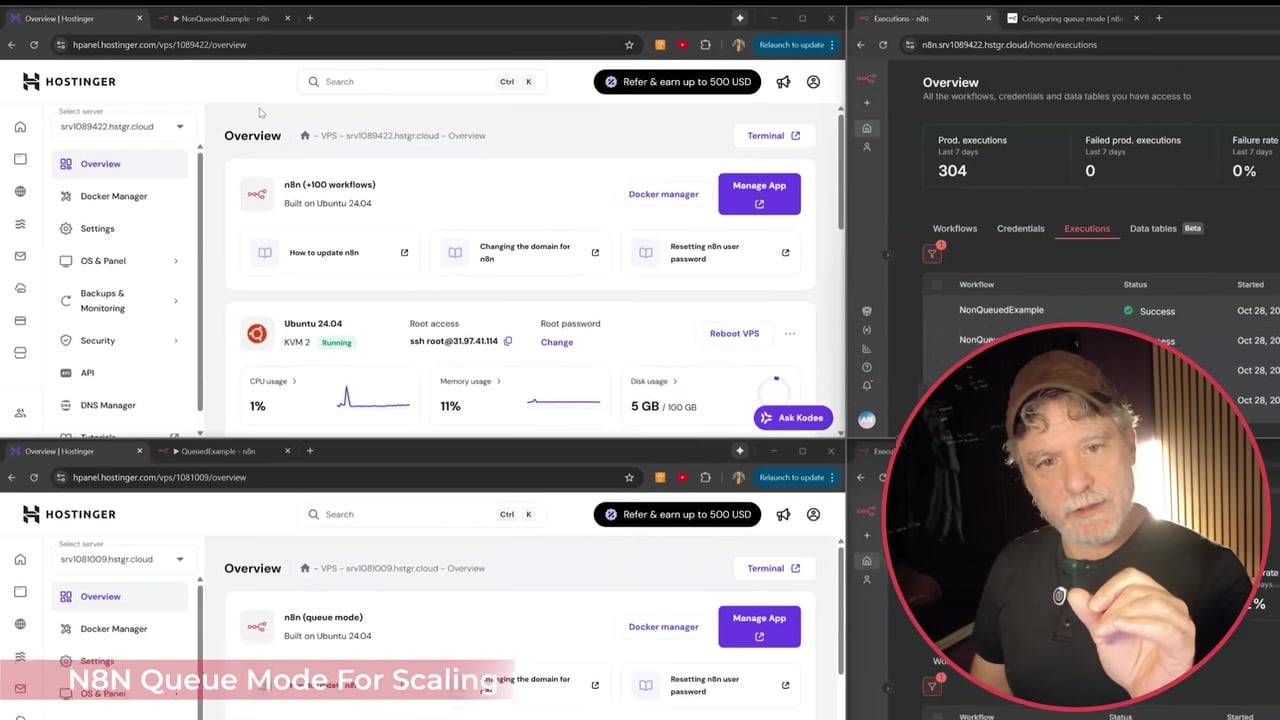Switch to the Executions tab in top n8n window
The height and width of the screenshot is (720, 1280).
pos(1087,229)
